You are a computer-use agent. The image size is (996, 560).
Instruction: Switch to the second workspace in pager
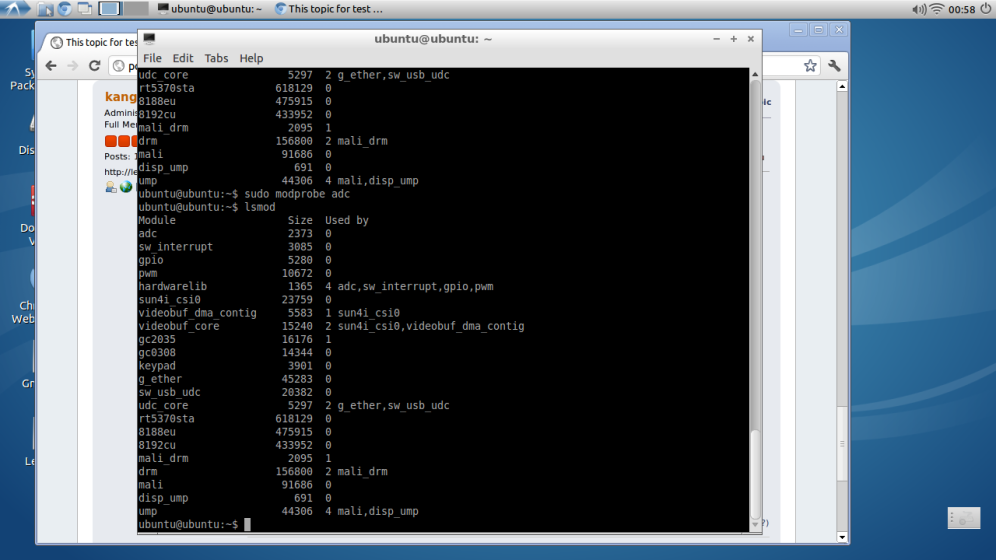click(135, 9)
